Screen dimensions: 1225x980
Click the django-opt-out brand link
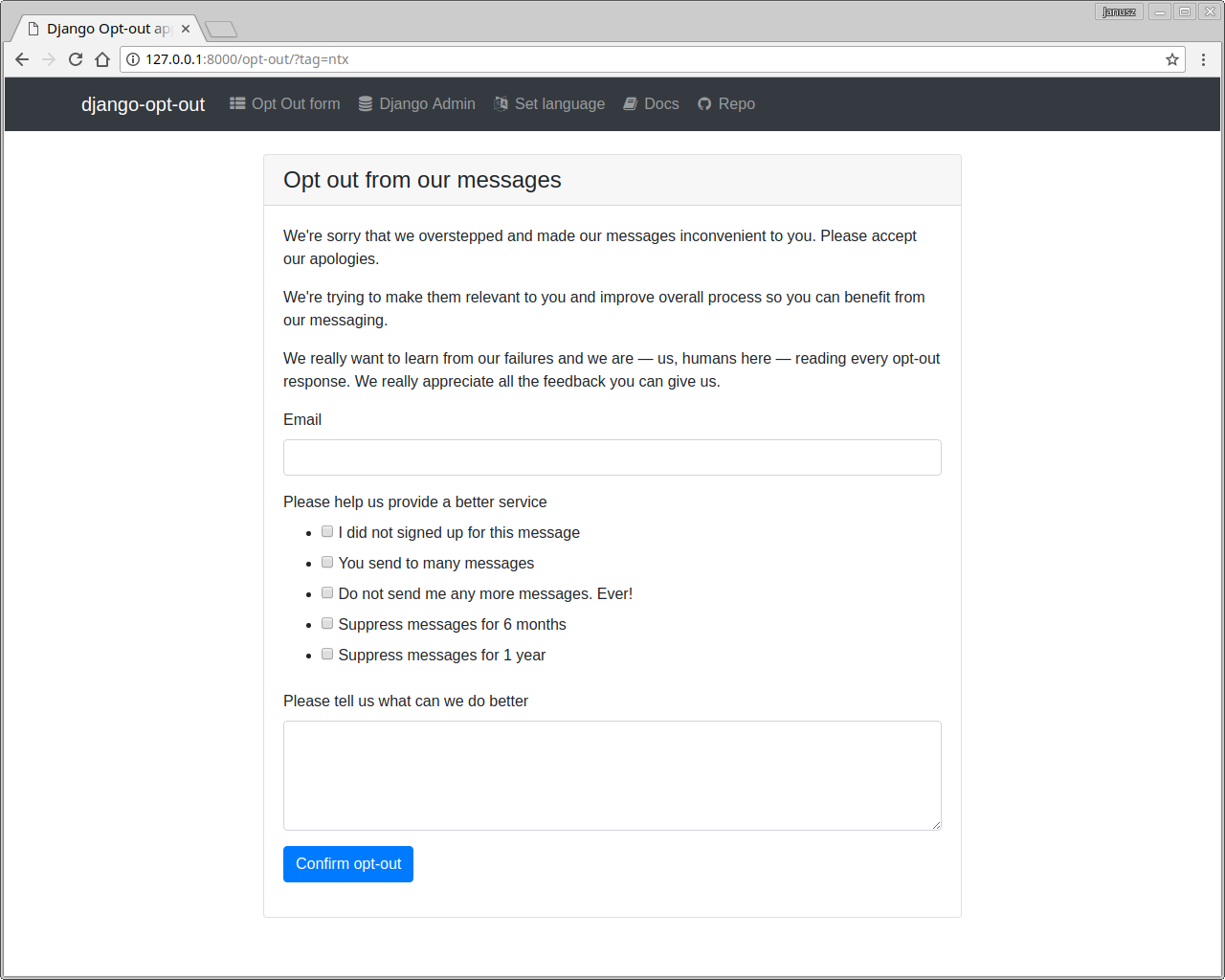click(144, 104)
